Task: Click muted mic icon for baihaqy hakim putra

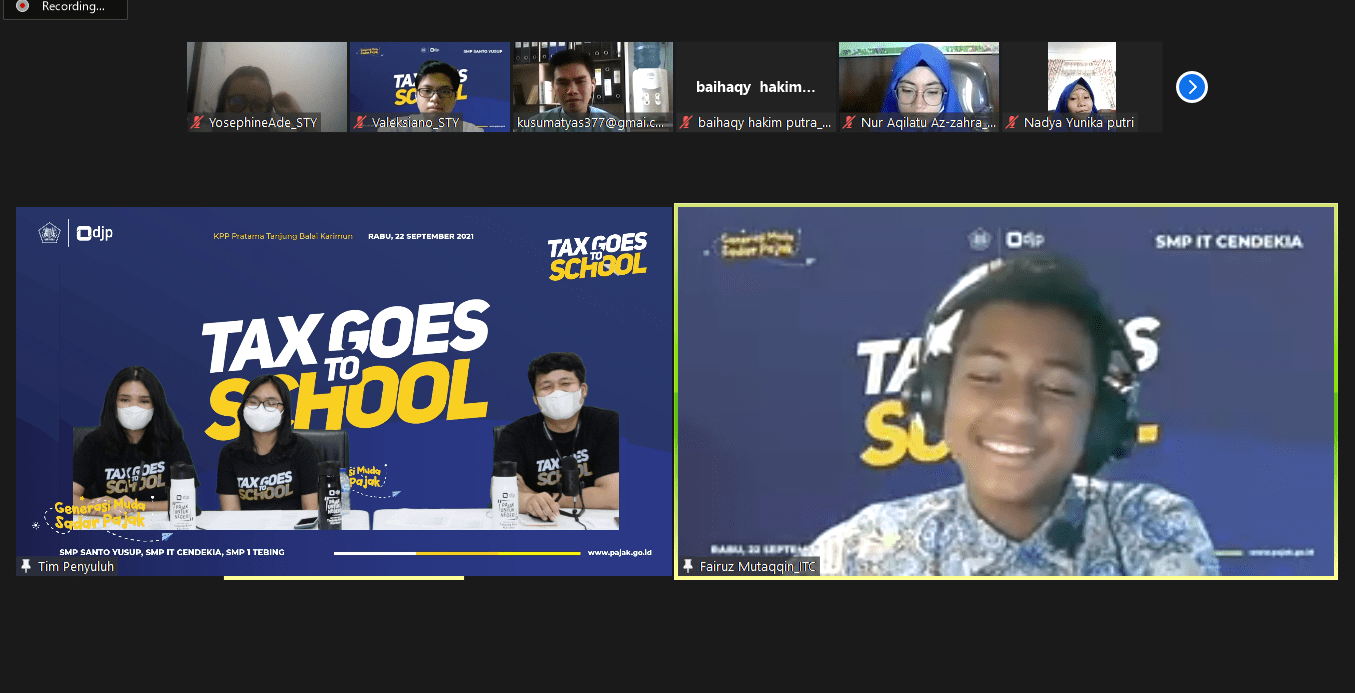Action: tap(686, 123)
